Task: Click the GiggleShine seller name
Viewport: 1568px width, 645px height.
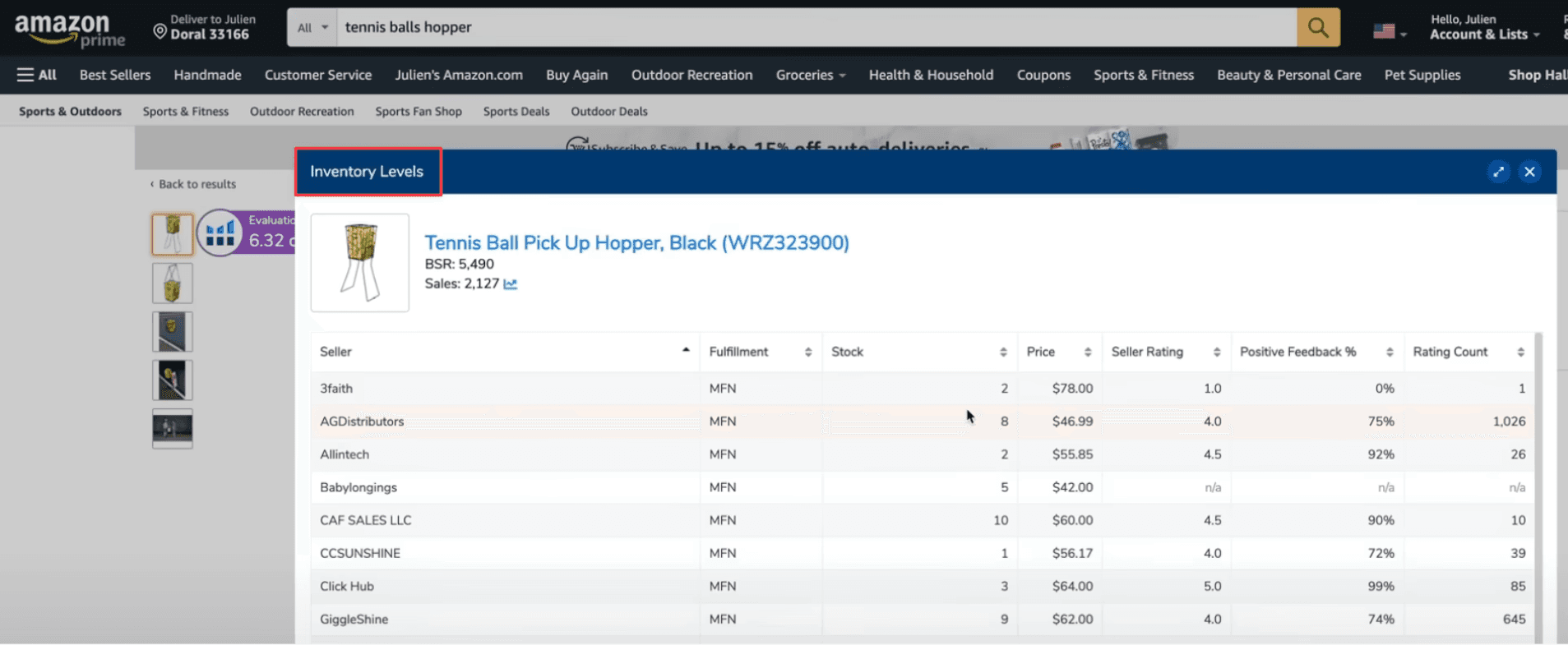Action: pos(354,619)
